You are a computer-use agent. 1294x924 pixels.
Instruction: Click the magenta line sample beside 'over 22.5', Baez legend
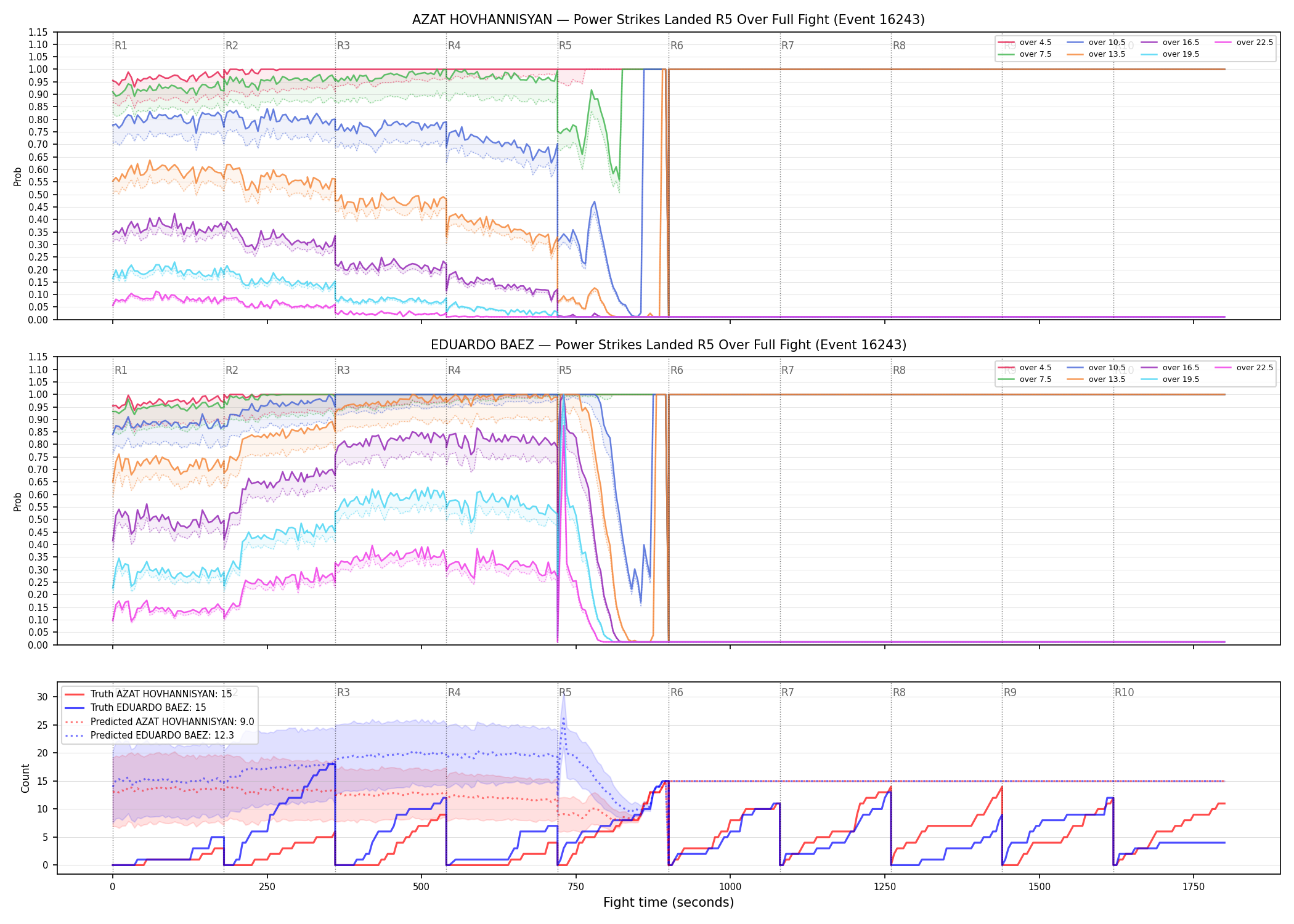pos(1223,368)
